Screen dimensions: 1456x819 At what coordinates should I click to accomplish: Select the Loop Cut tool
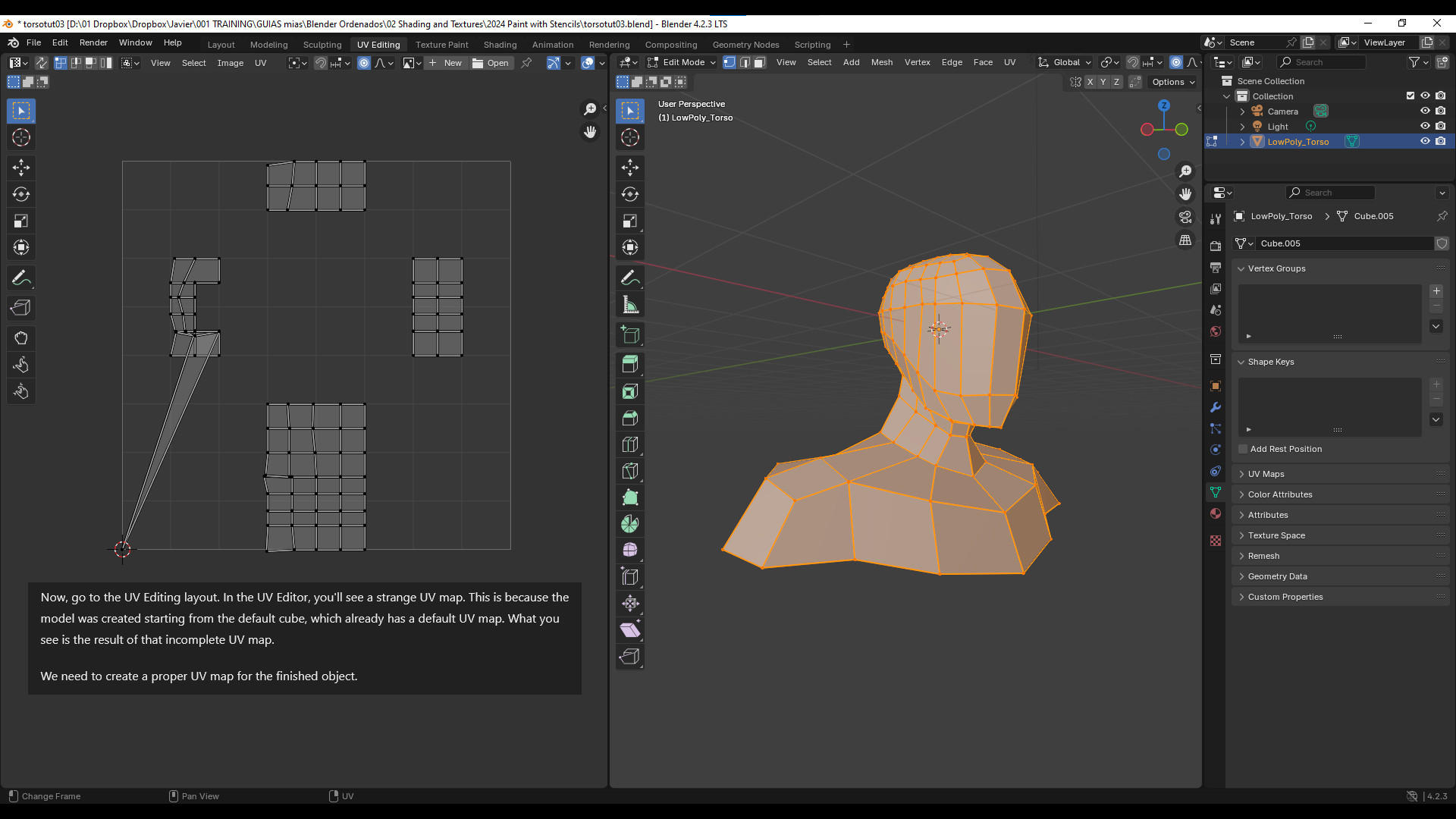[630, 444]
